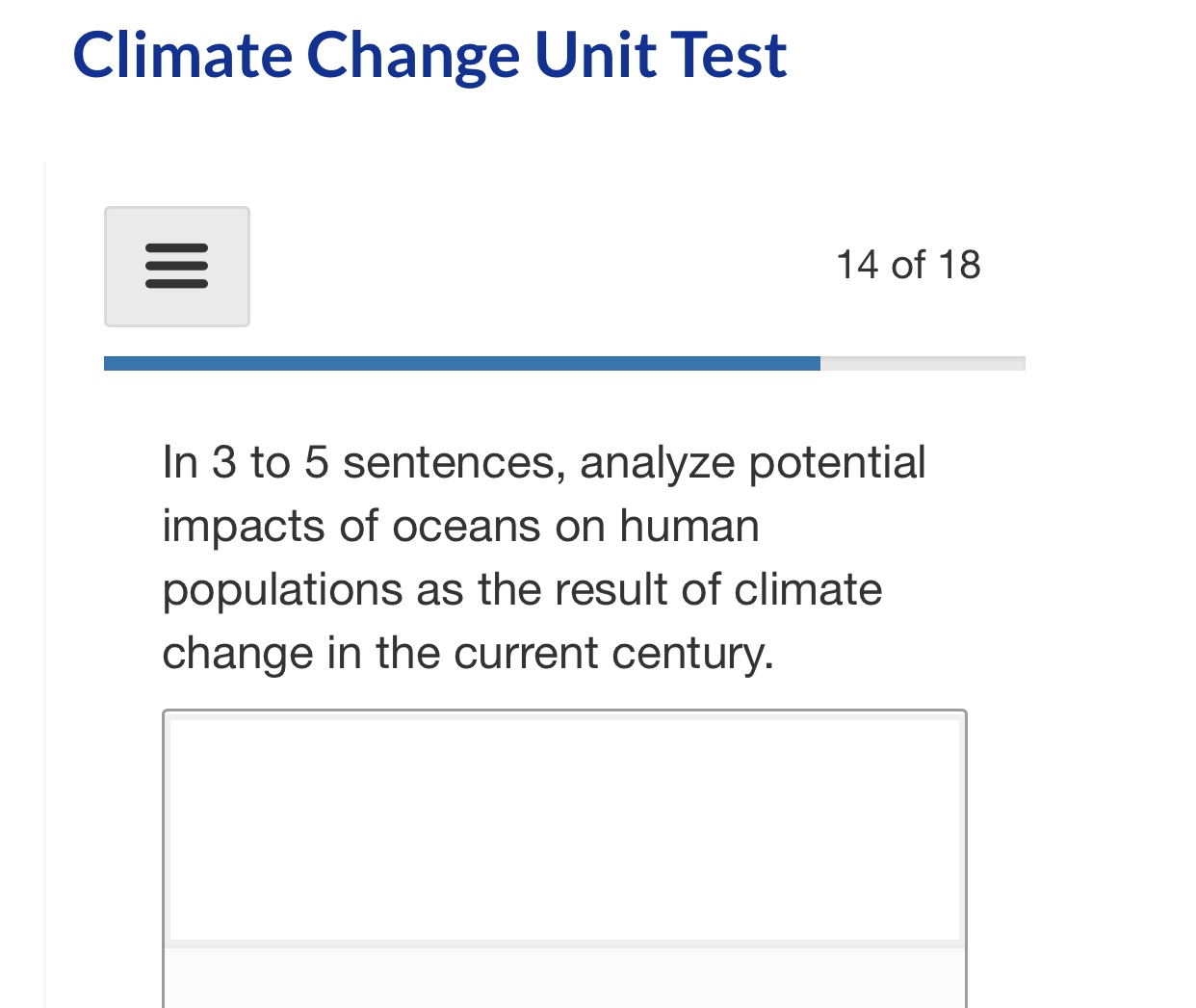This screenshot has width=1196, height=1008.
Task: Click the '14 of 18' progress label
Action: click(x=908, y=265)
